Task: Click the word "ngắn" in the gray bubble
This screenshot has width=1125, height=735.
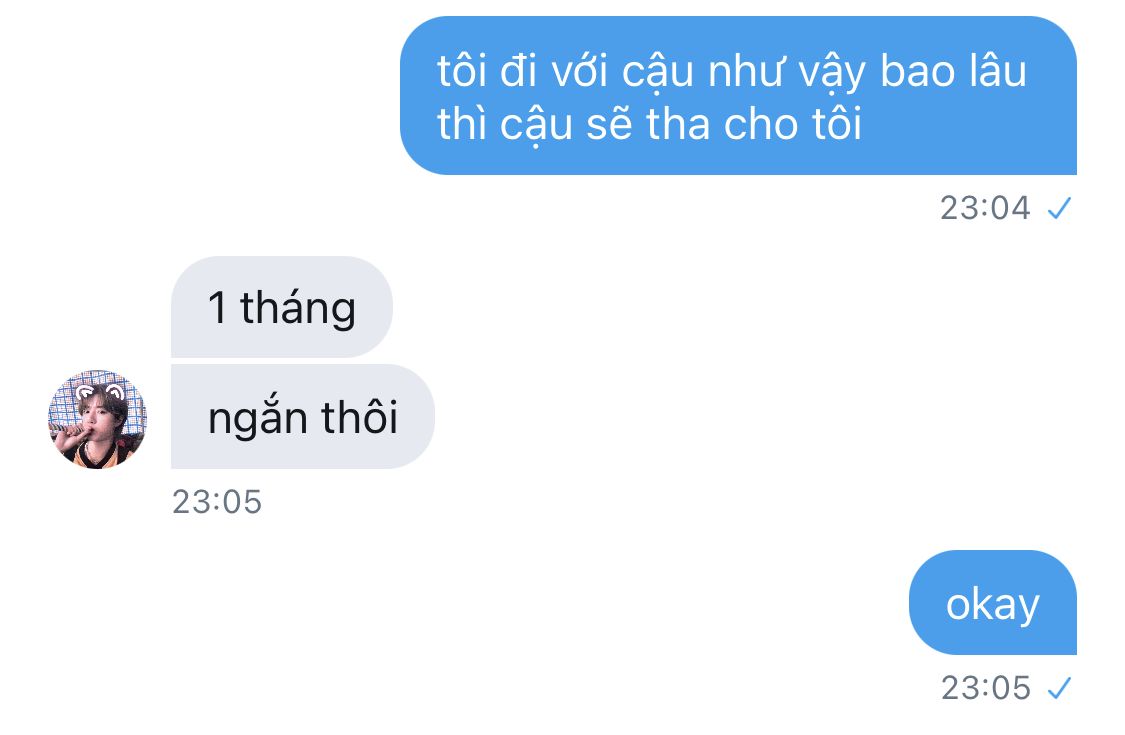Action: point(256,419)
